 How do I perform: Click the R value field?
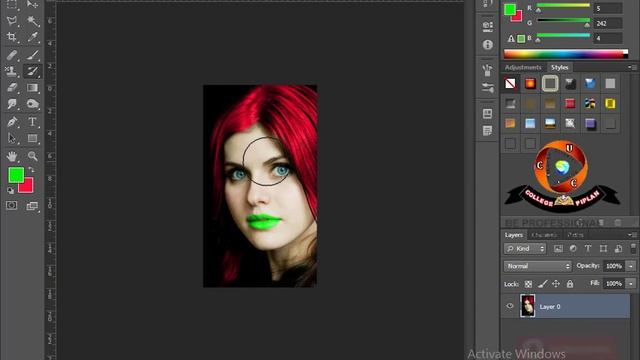[x=607, y=8]
